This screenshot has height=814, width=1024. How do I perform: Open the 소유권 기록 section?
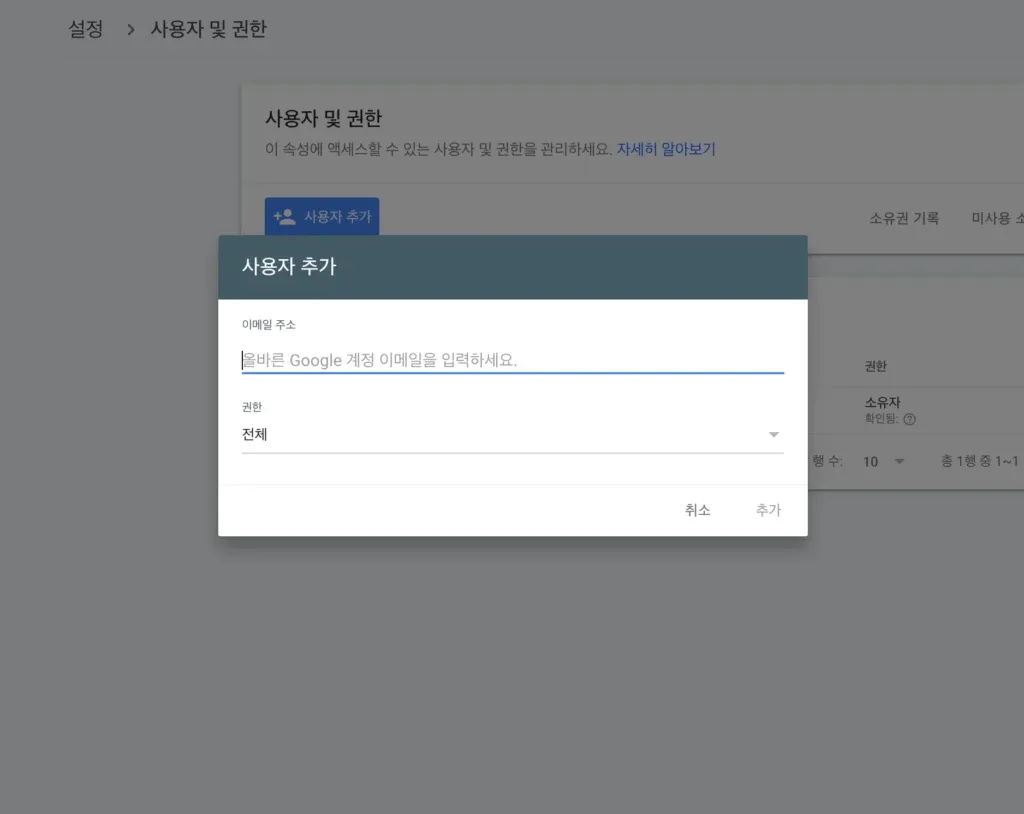coord(903,218)
